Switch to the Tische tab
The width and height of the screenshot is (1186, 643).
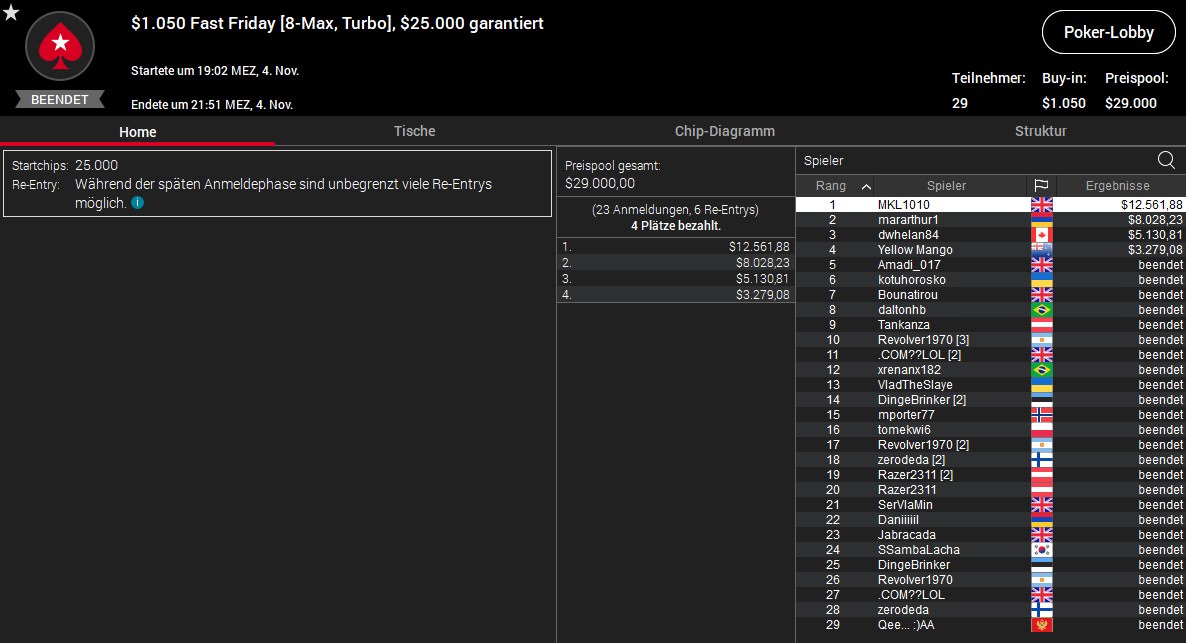[x=414, y=131]
